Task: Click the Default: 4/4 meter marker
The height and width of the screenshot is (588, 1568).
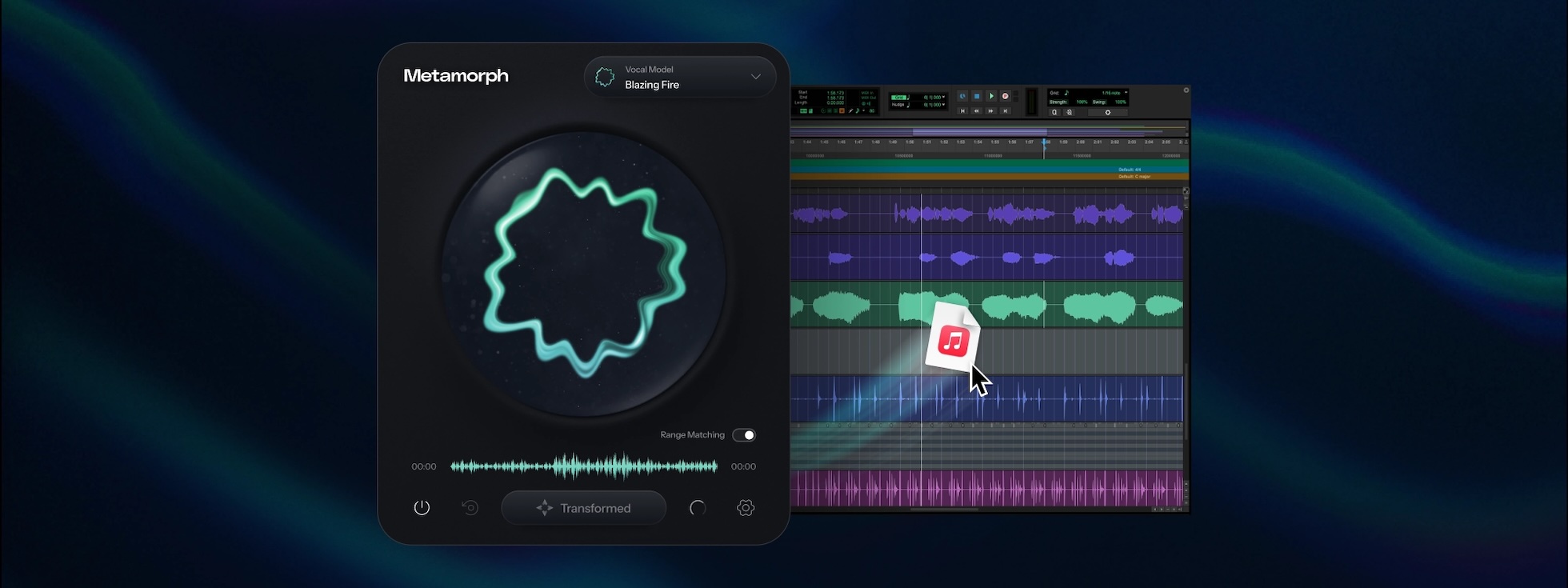Action: pos(1130,170)
